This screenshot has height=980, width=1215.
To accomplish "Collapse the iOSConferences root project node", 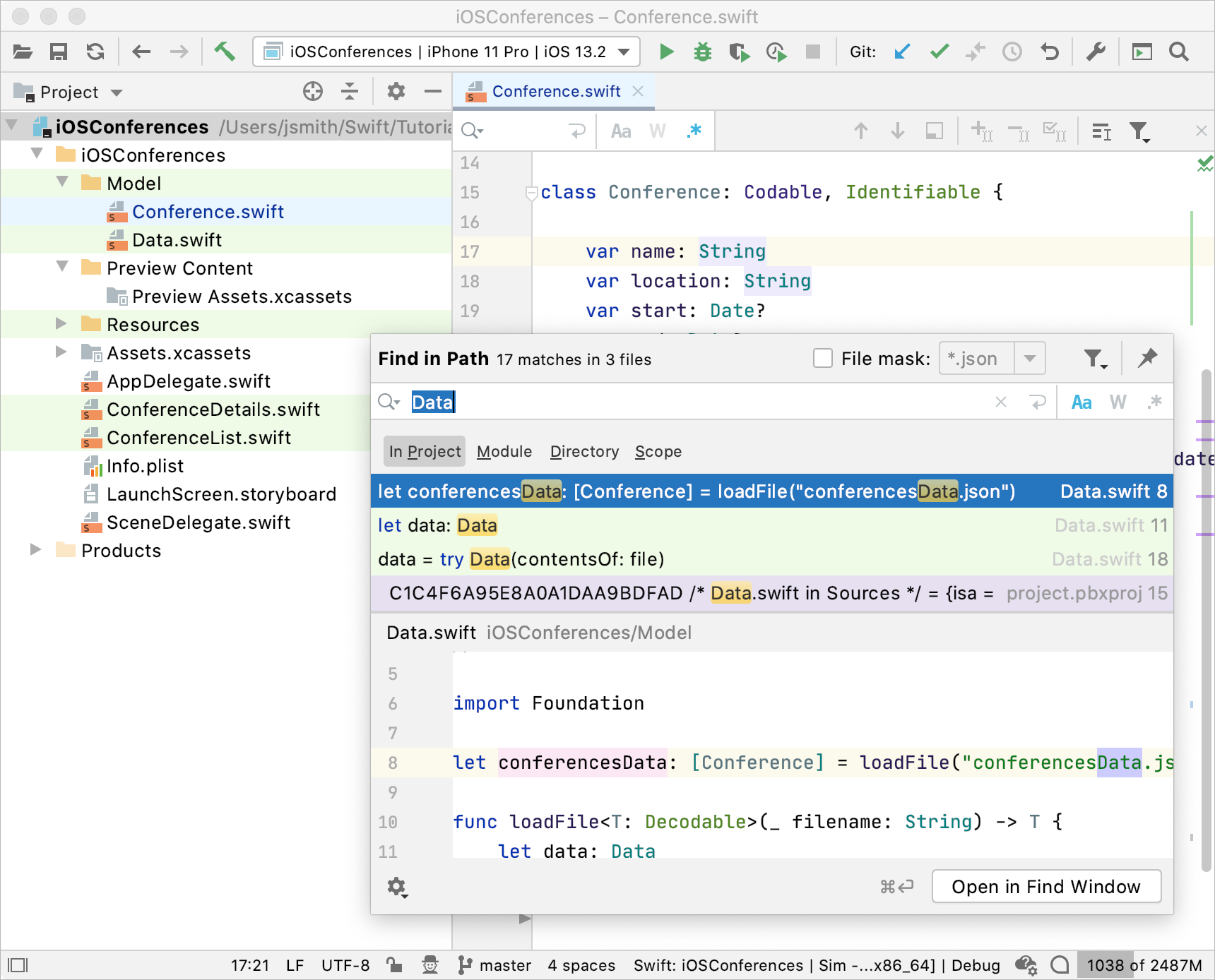I will (x=12, y=126).
